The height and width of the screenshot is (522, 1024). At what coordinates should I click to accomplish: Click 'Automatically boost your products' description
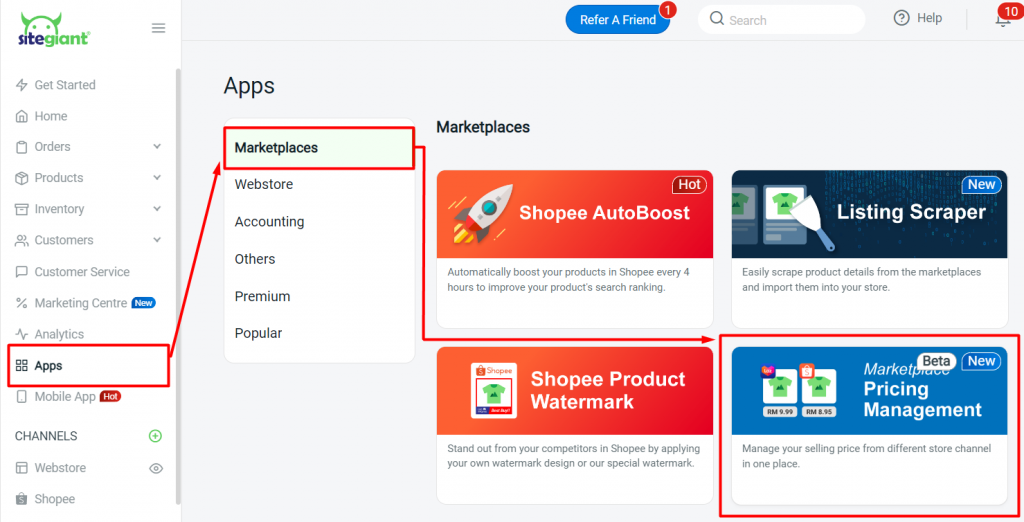click(x=568, y=280)
